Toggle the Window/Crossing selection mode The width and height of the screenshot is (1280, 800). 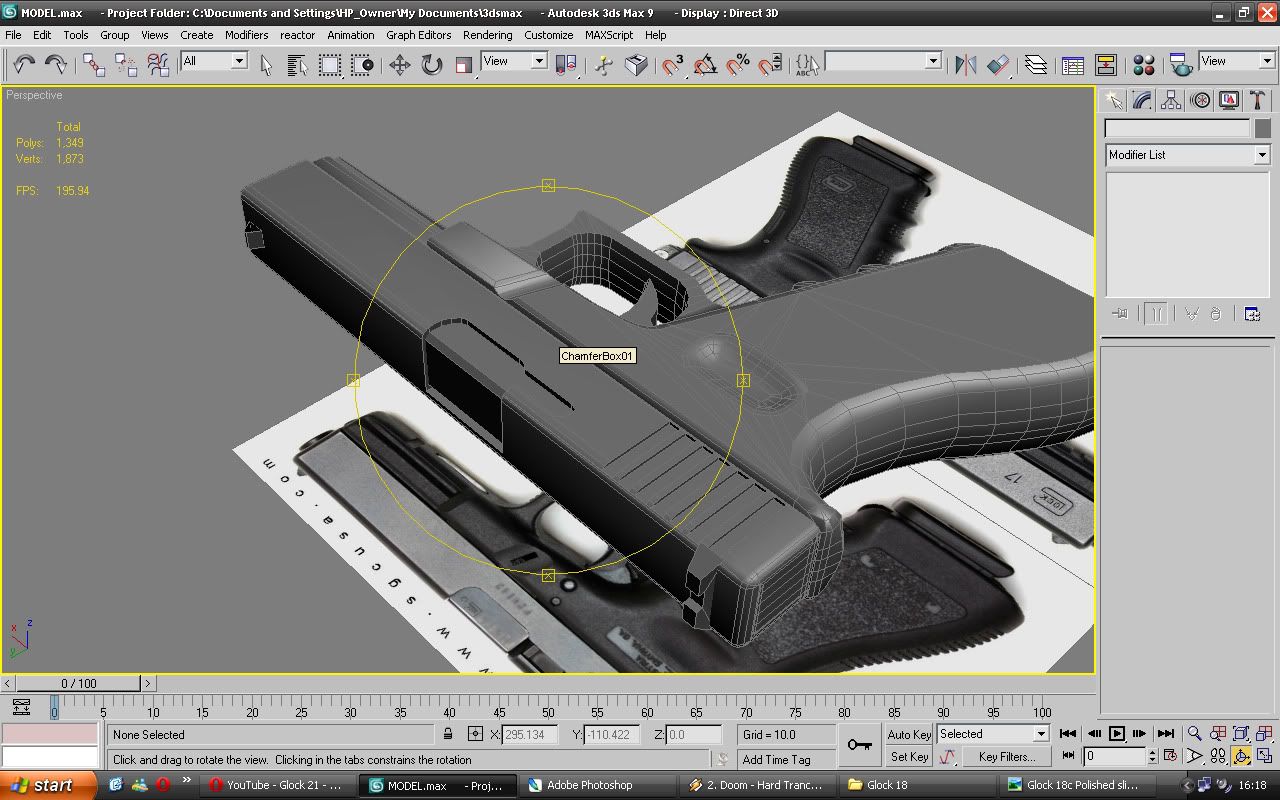[362, 65]
